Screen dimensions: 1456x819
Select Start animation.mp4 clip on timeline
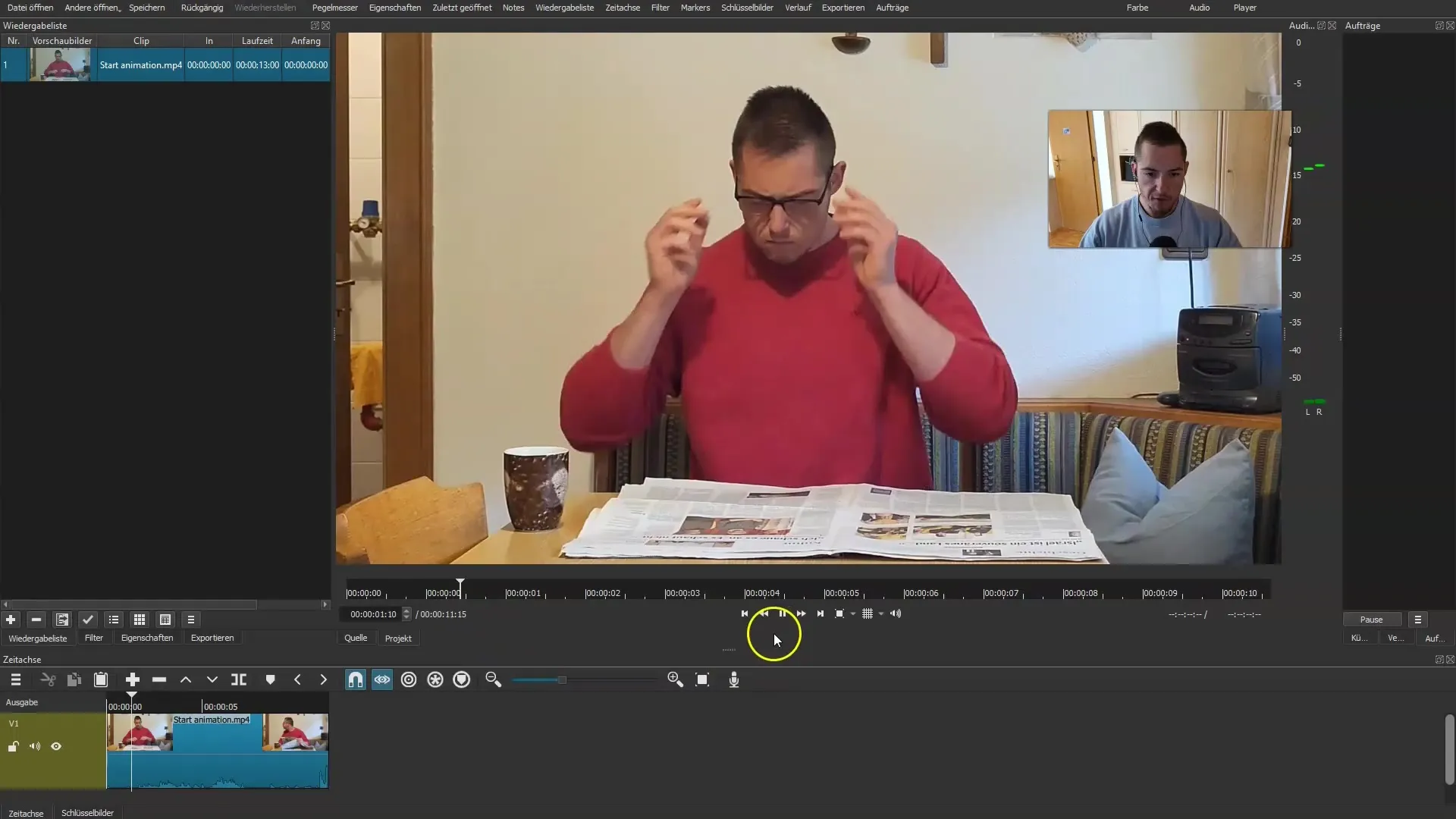coord(218,751)
